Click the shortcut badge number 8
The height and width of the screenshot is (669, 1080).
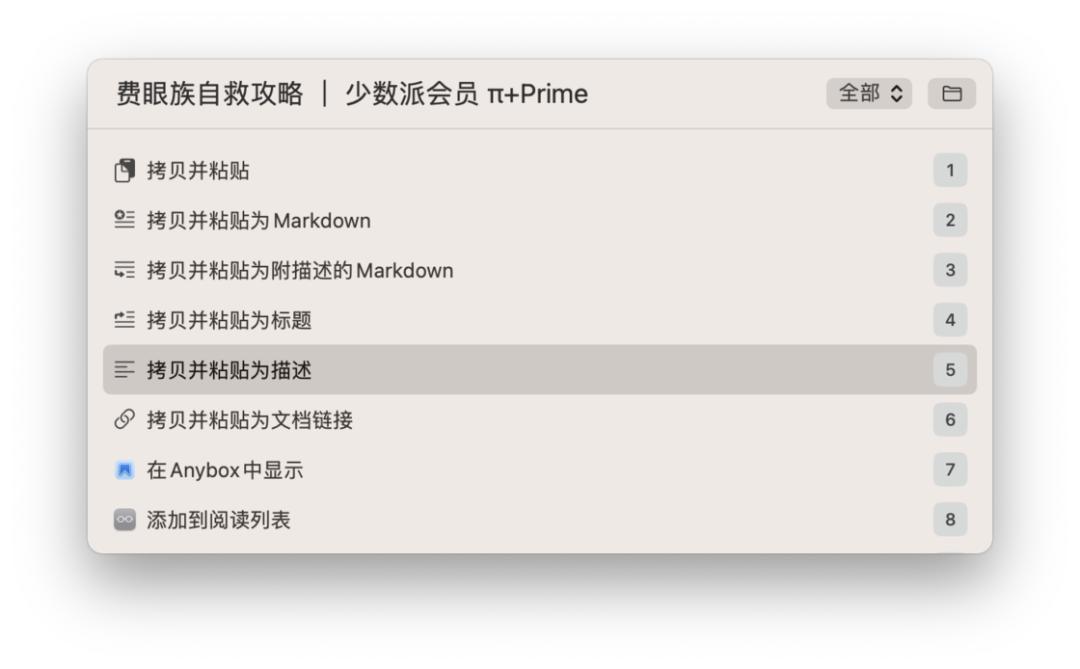(950, 519)
